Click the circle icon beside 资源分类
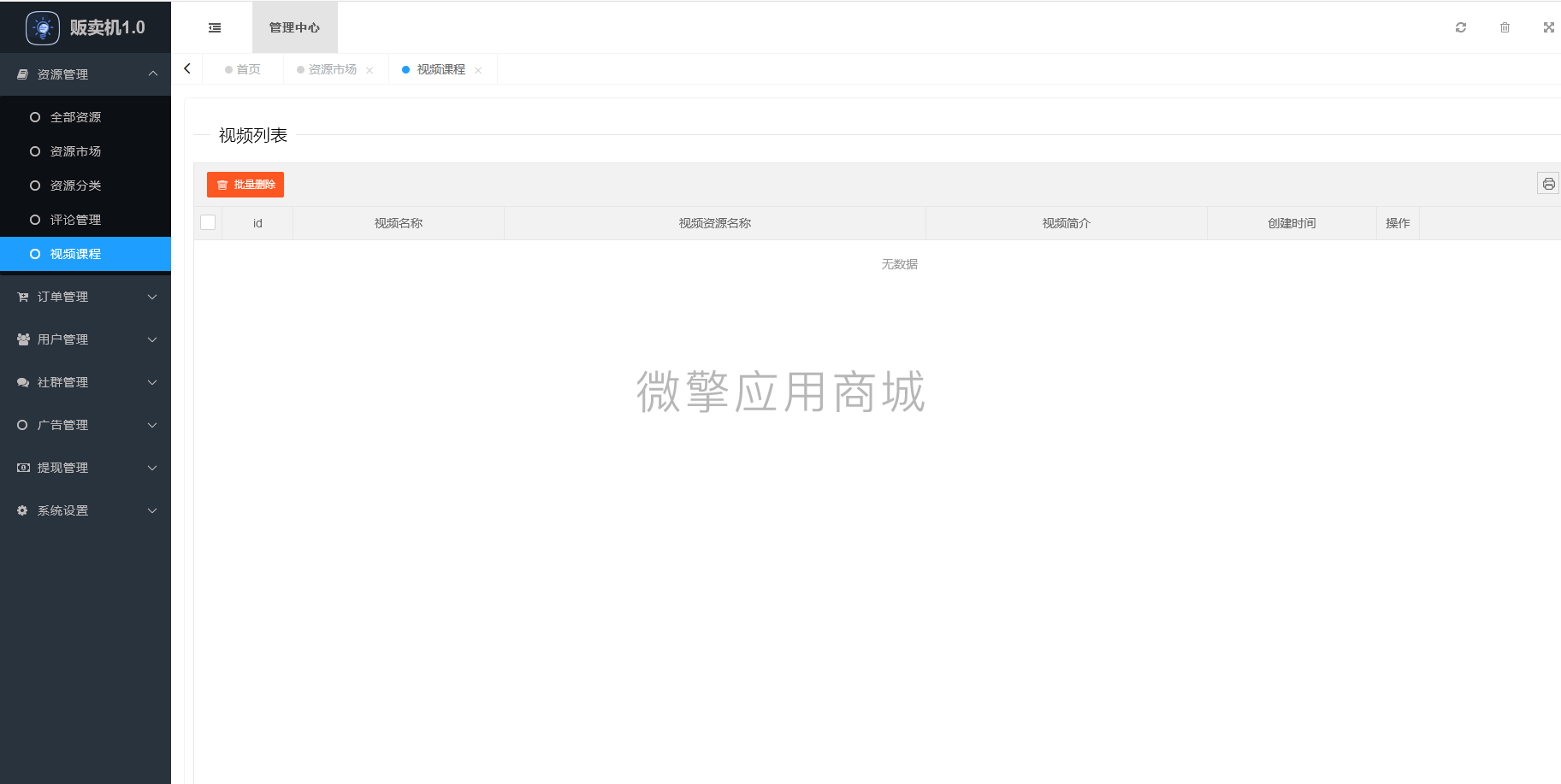1561x784 pixels. [35, 186]
